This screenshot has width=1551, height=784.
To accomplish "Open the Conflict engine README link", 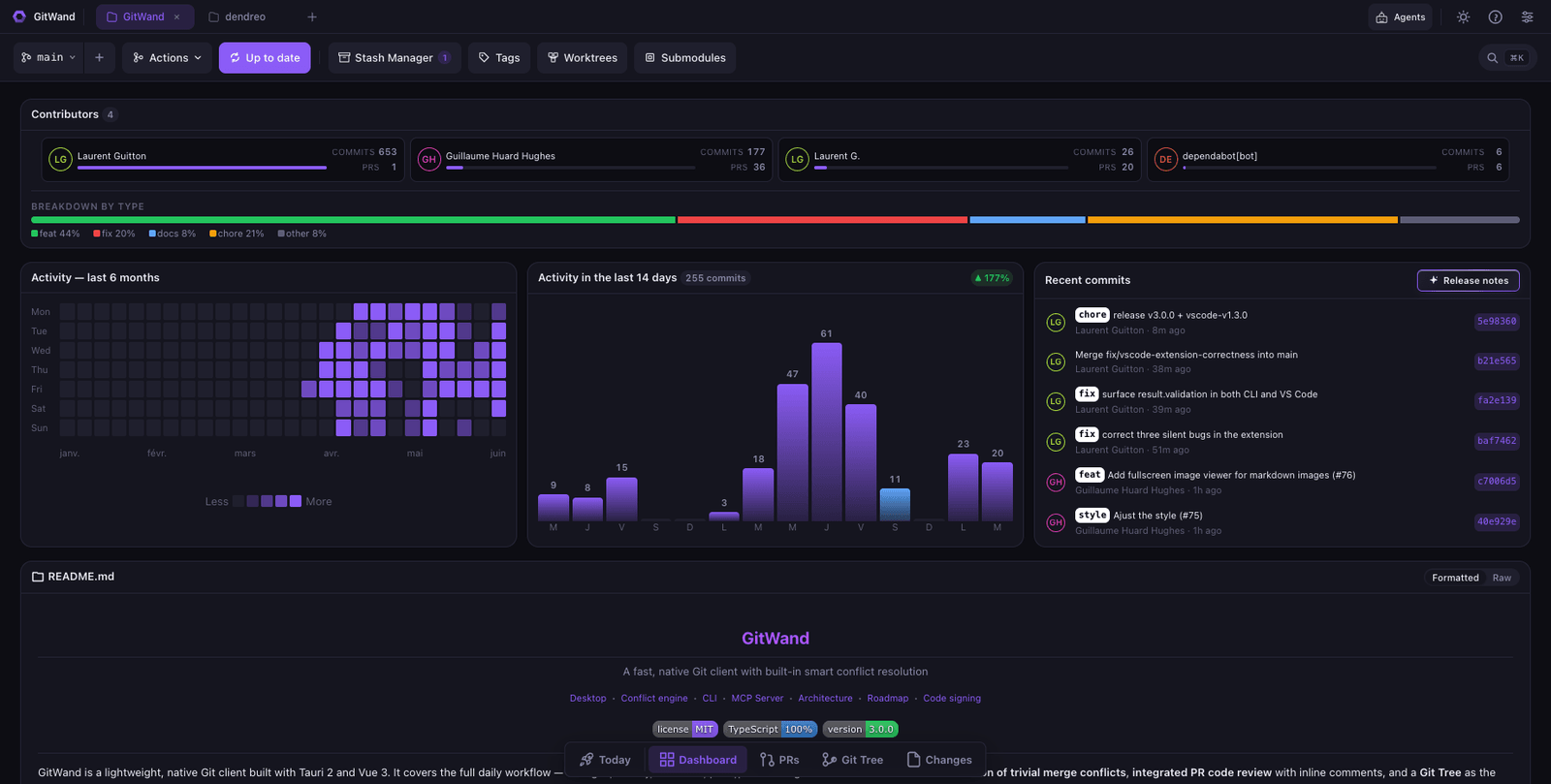I will coord(654,698).
